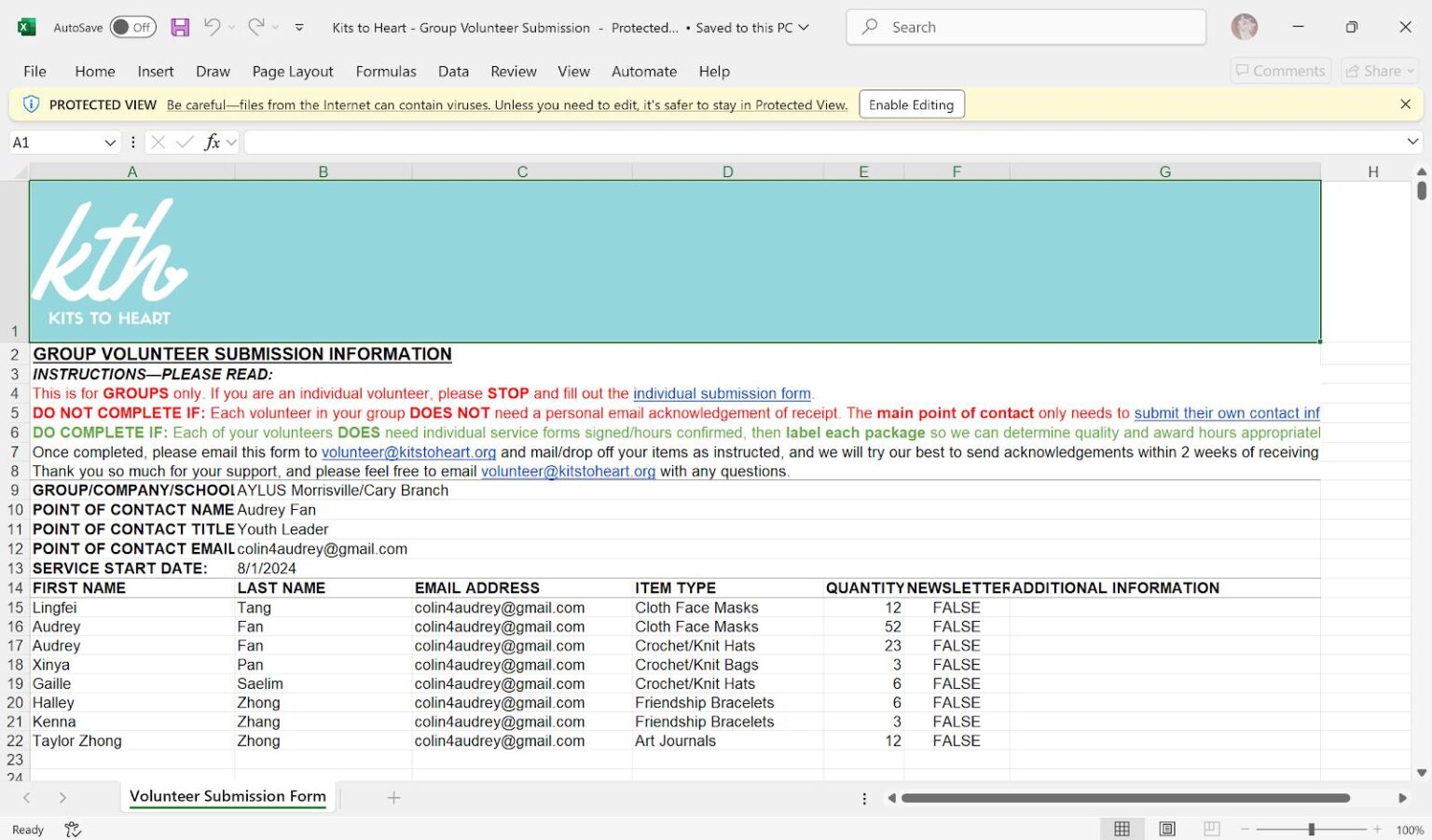Open the user account avatar
This screenshot has height=840, width=1432.
point(1244,27)
